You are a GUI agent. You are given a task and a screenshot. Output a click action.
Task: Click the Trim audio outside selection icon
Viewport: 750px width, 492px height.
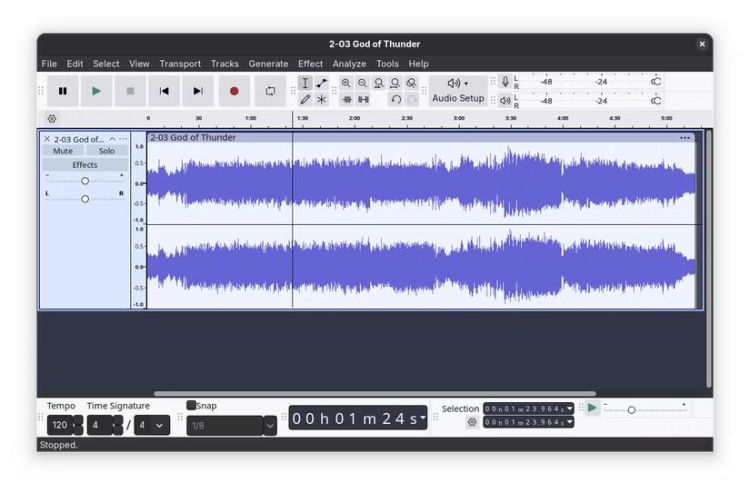tap(346, 100)
